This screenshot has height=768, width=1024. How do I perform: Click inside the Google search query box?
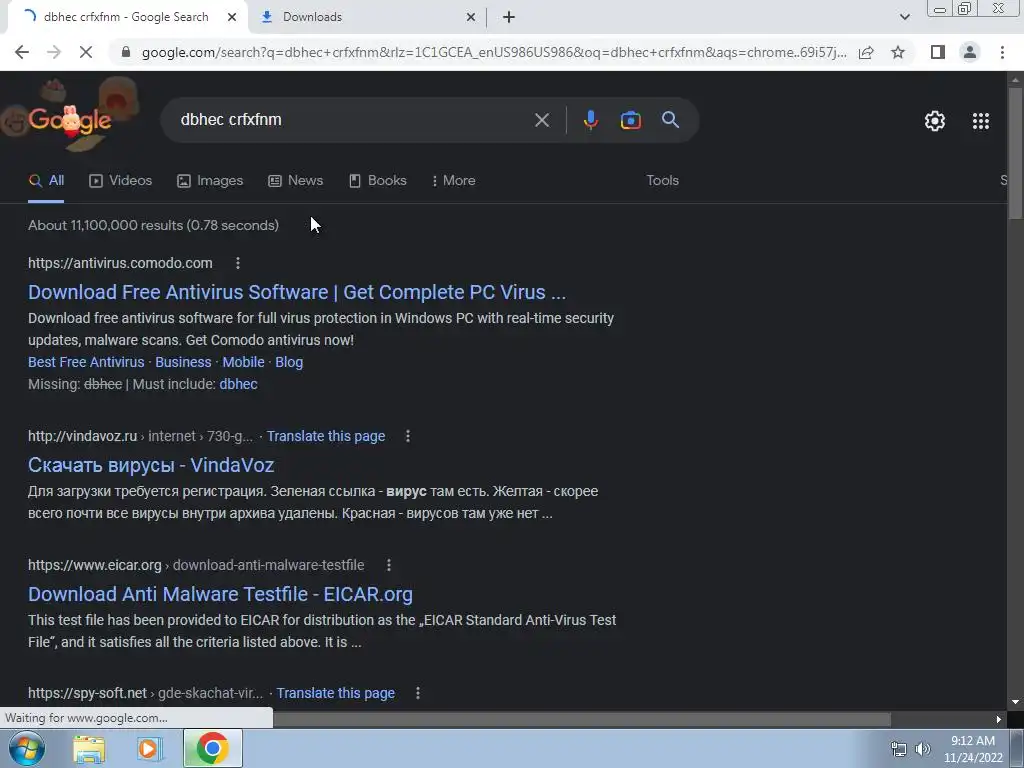click(x=353, y=120)
